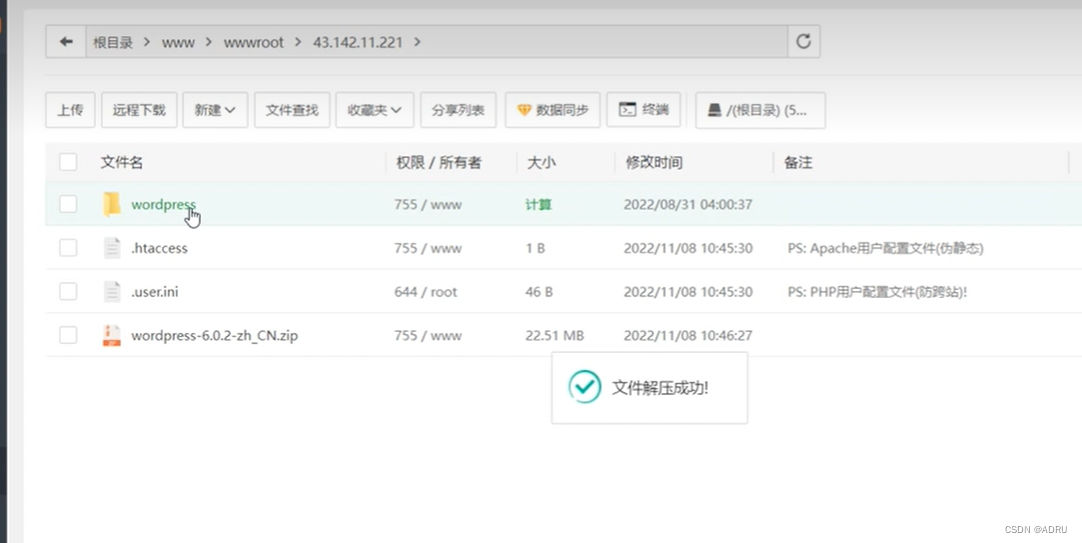This screenshot has height=543, width=1082.
Task: Click the 数据同步 data sync button
Action: [553, 110]
